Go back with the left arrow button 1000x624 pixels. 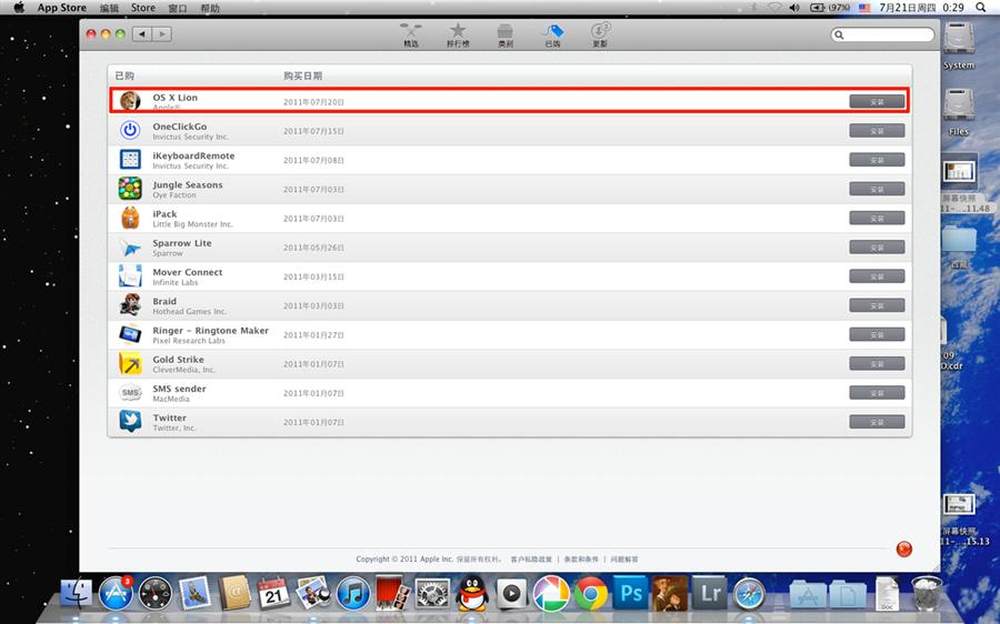142,34
